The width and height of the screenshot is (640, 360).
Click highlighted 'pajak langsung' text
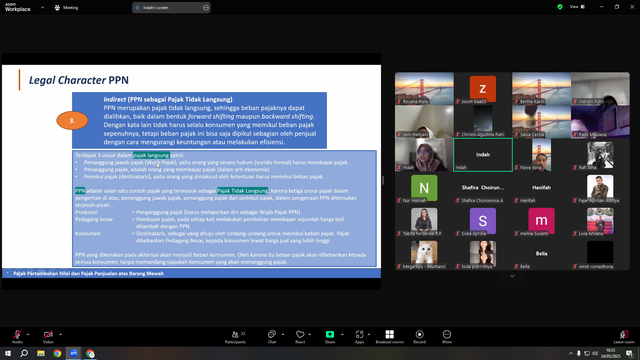coord(151,155)
